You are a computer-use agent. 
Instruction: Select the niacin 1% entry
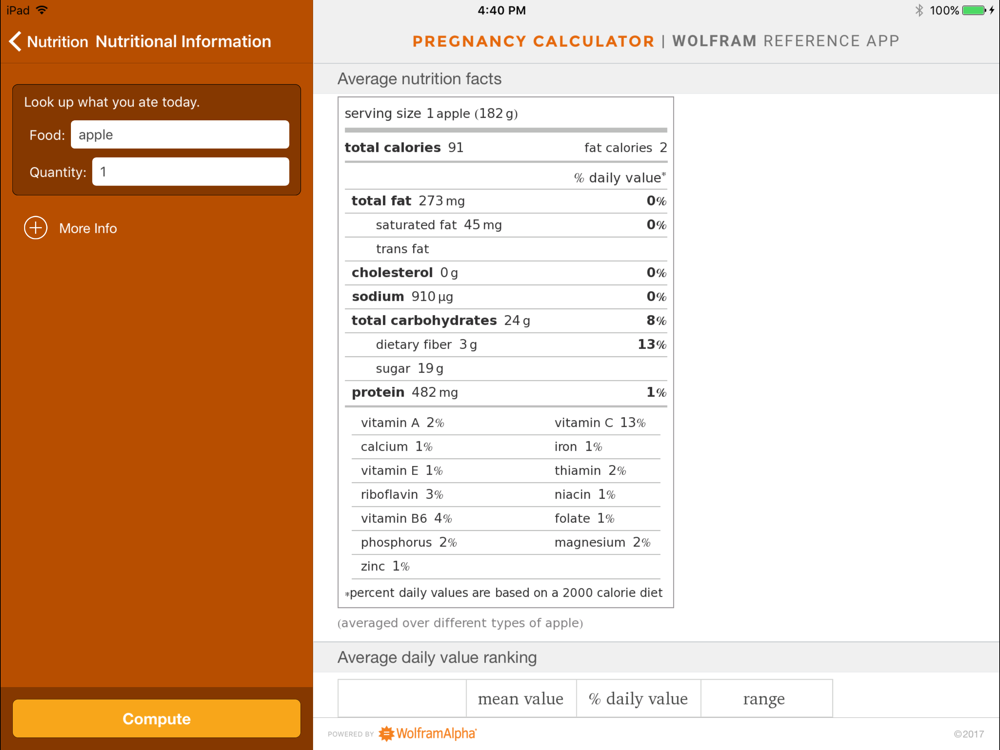coord(585,494)
